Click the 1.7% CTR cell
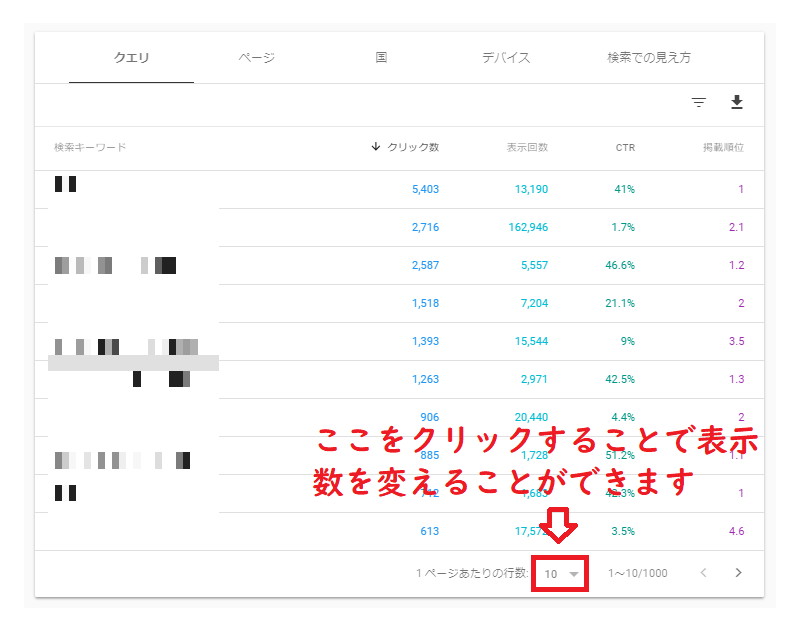This screenshot has height=636, width=801. [x=623, y=227]
